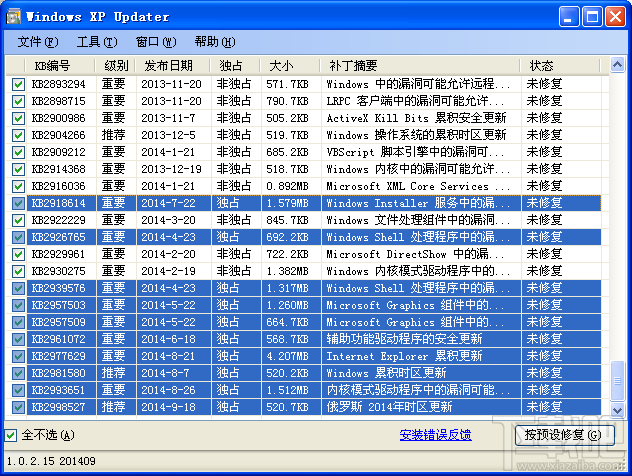
Task: Open the 工具(T) menu
Action: [97, 42]
